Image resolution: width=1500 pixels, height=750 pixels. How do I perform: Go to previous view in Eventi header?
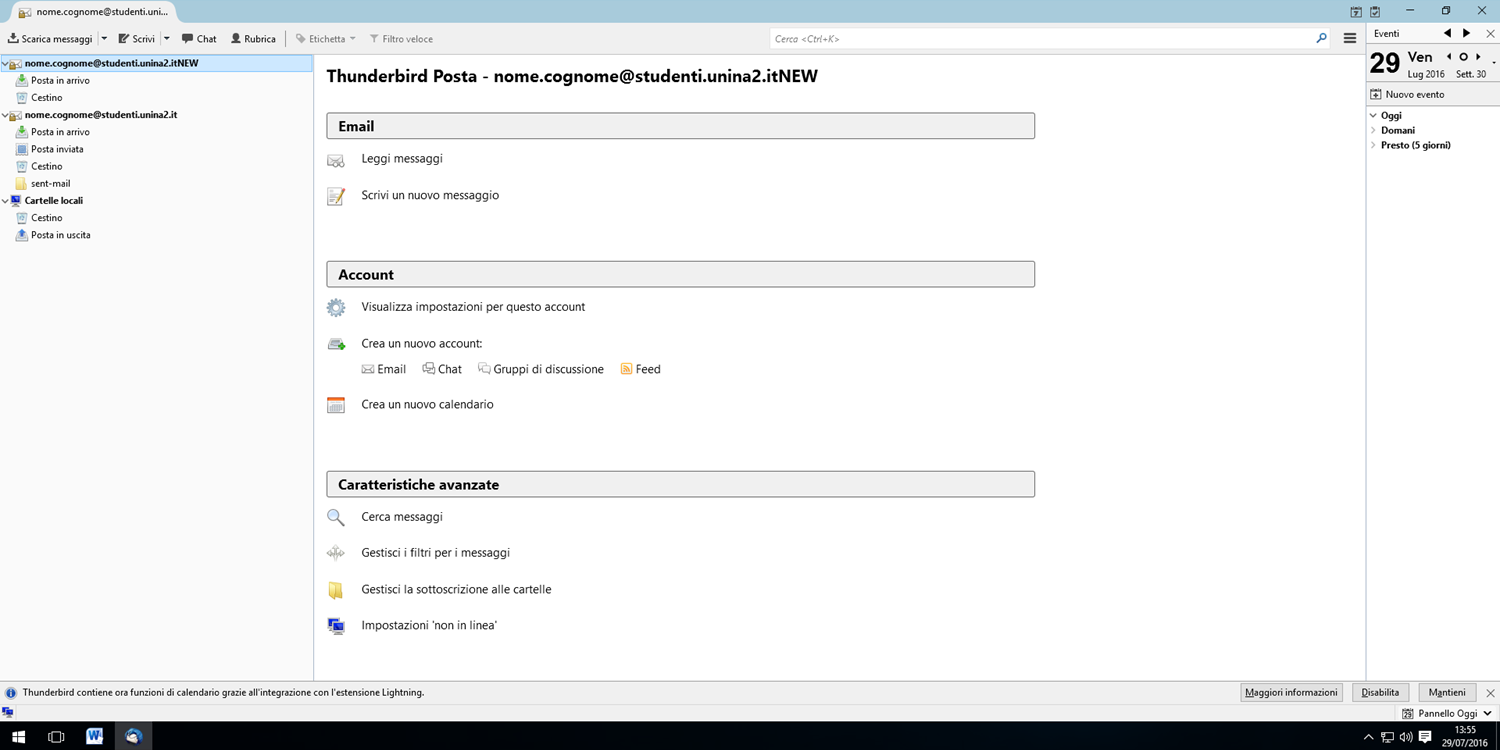(x=1447, y=34)
